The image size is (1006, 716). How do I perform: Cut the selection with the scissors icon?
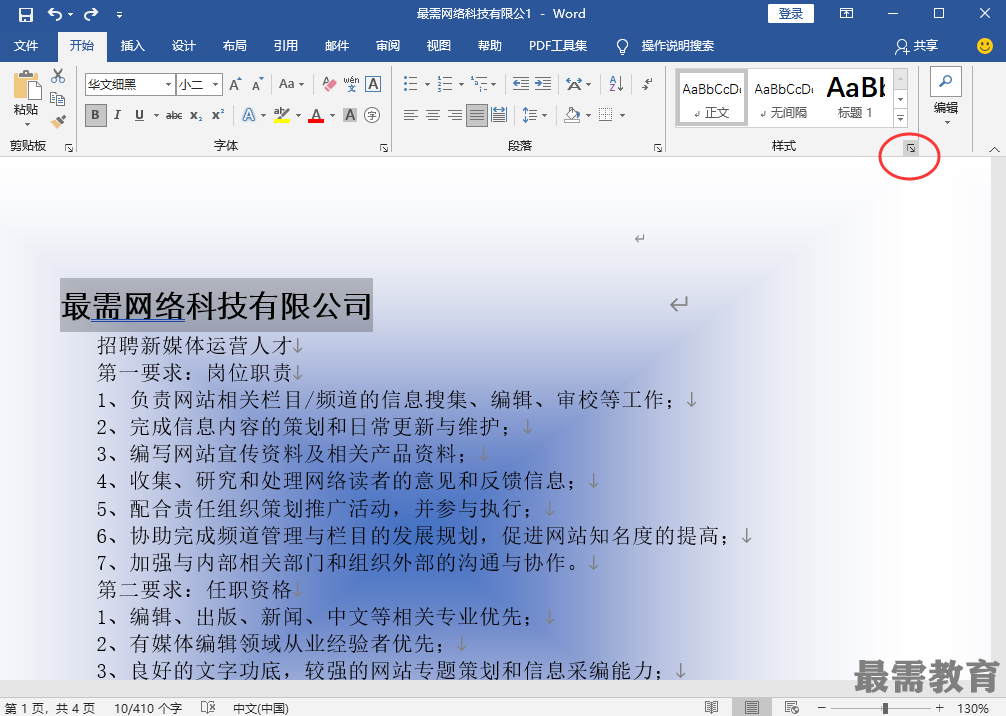tap(58, 76)
